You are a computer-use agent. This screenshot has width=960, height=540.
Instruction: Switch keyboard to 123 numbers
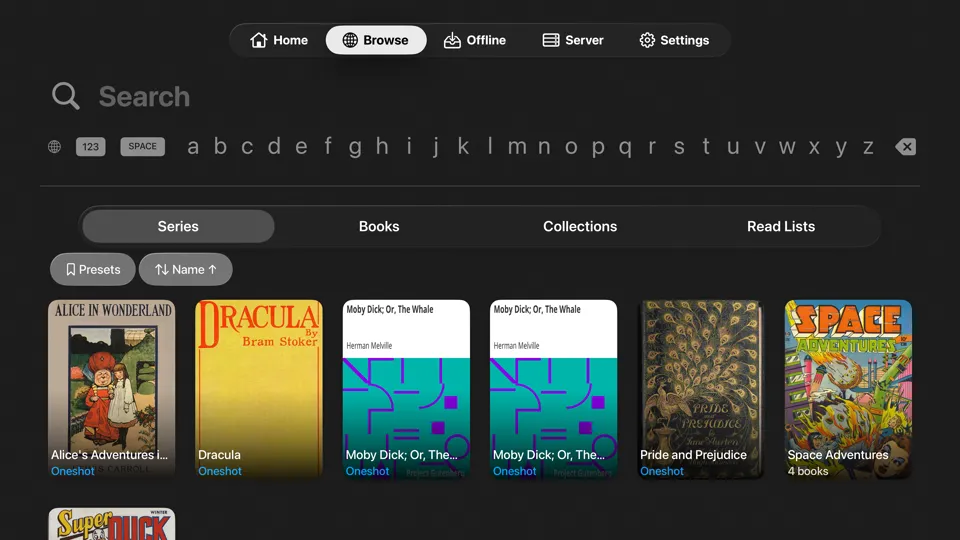(91, 146)
